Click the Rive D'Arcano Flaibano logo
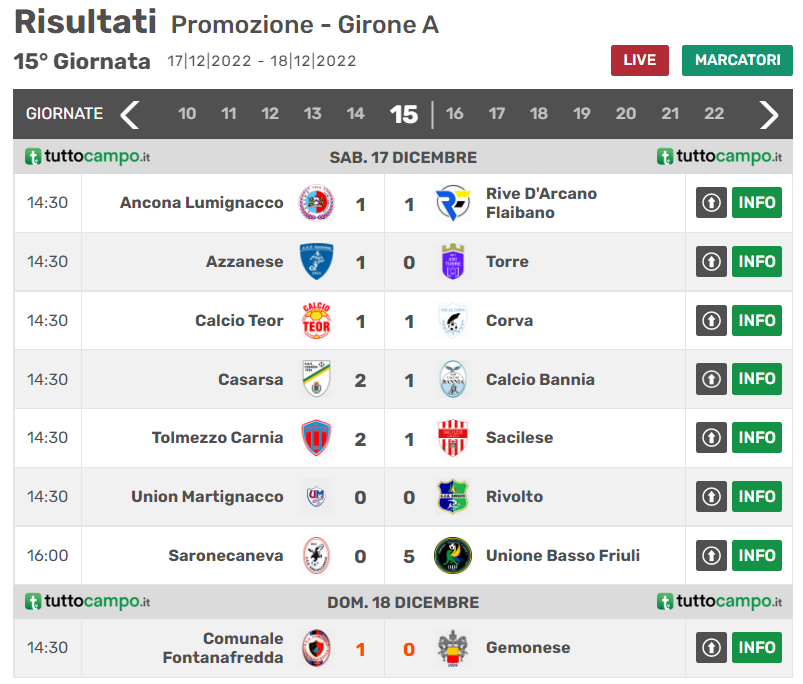The width and height of the screenshot is (803, 684). 453,203
